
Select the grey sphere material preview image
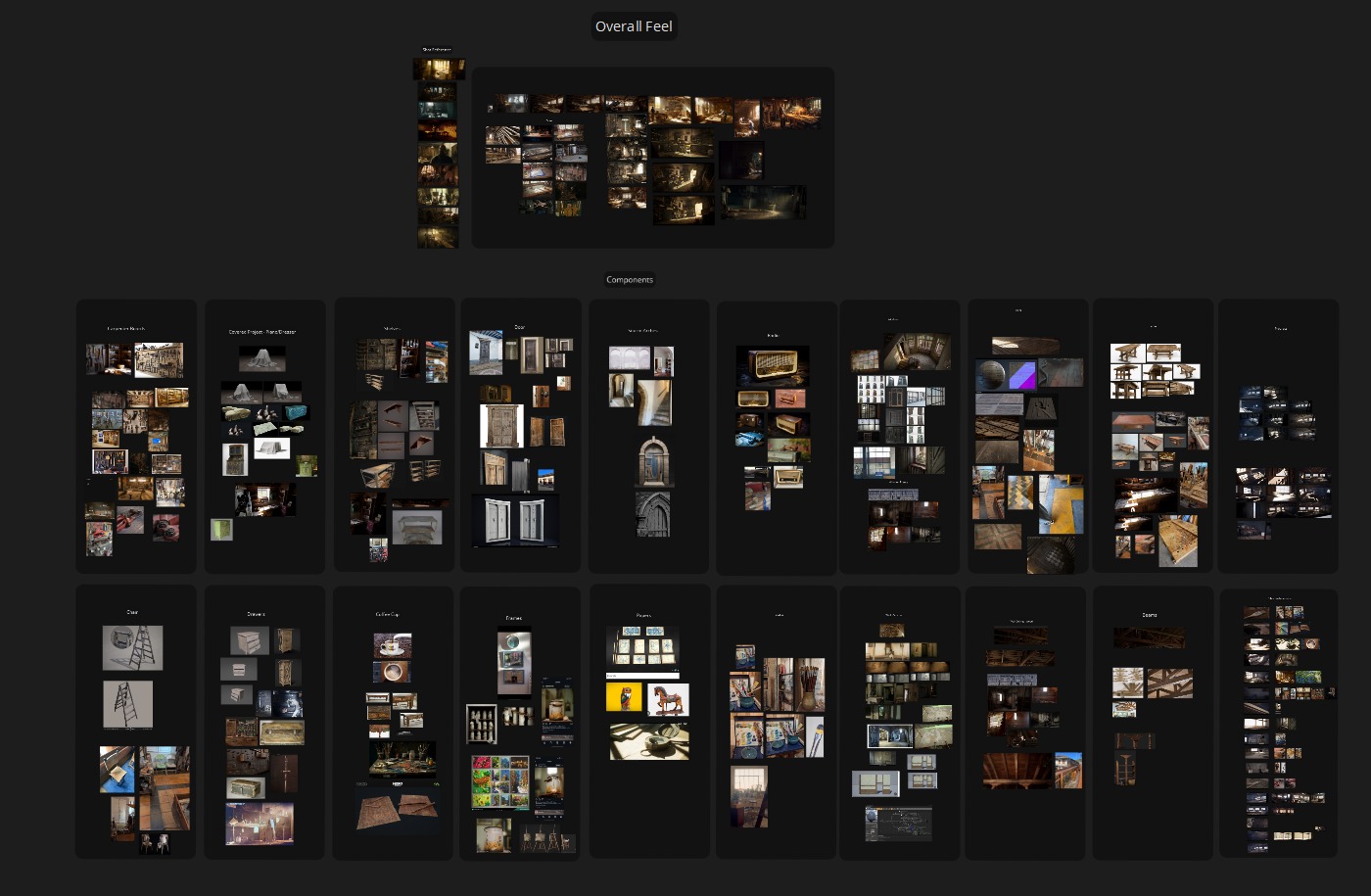pyautogui.click(x=991, y=375)
